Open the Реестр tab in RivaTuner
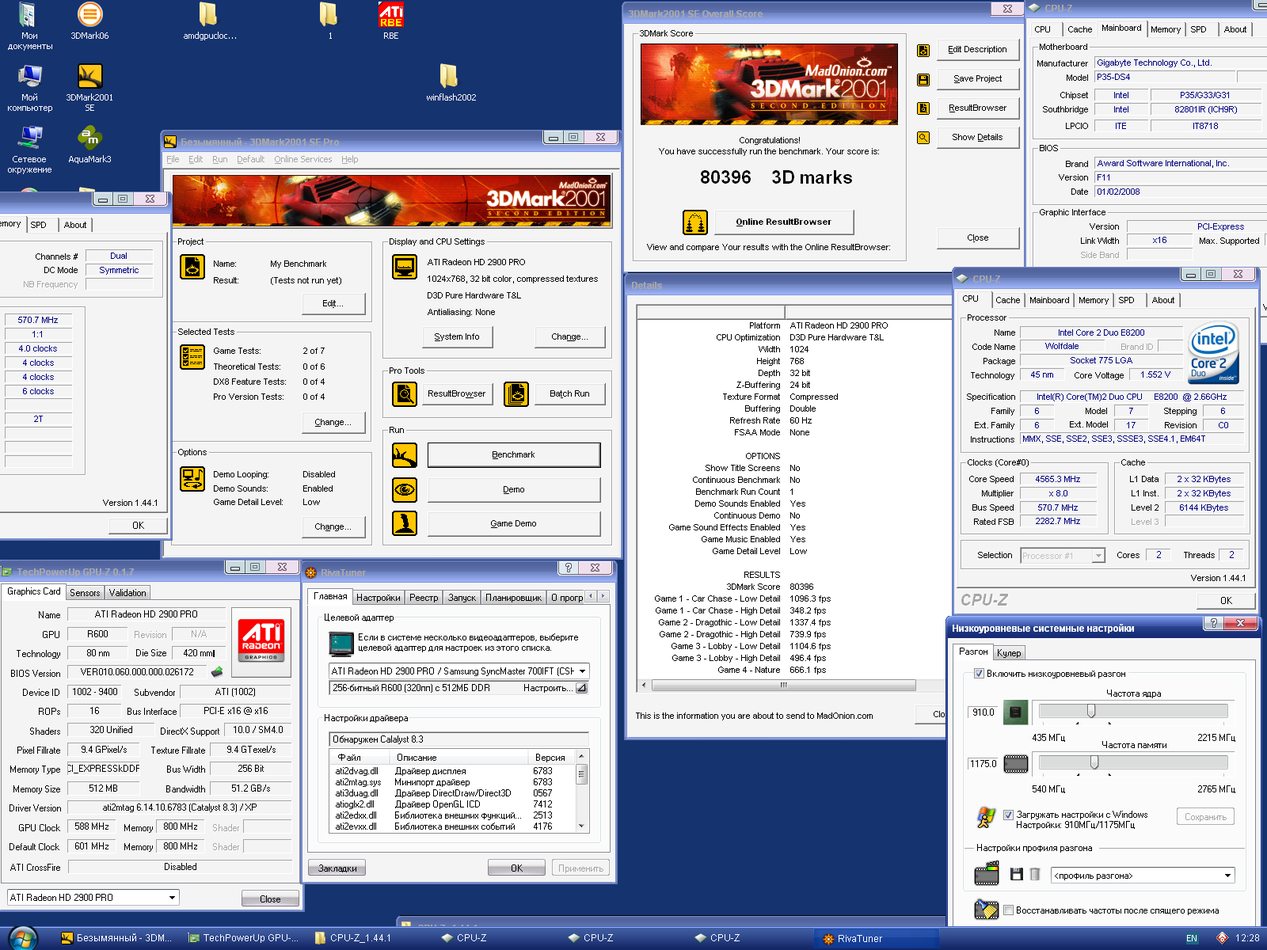The height and width of the screenshot is (950, 1267). pos(424,598)
